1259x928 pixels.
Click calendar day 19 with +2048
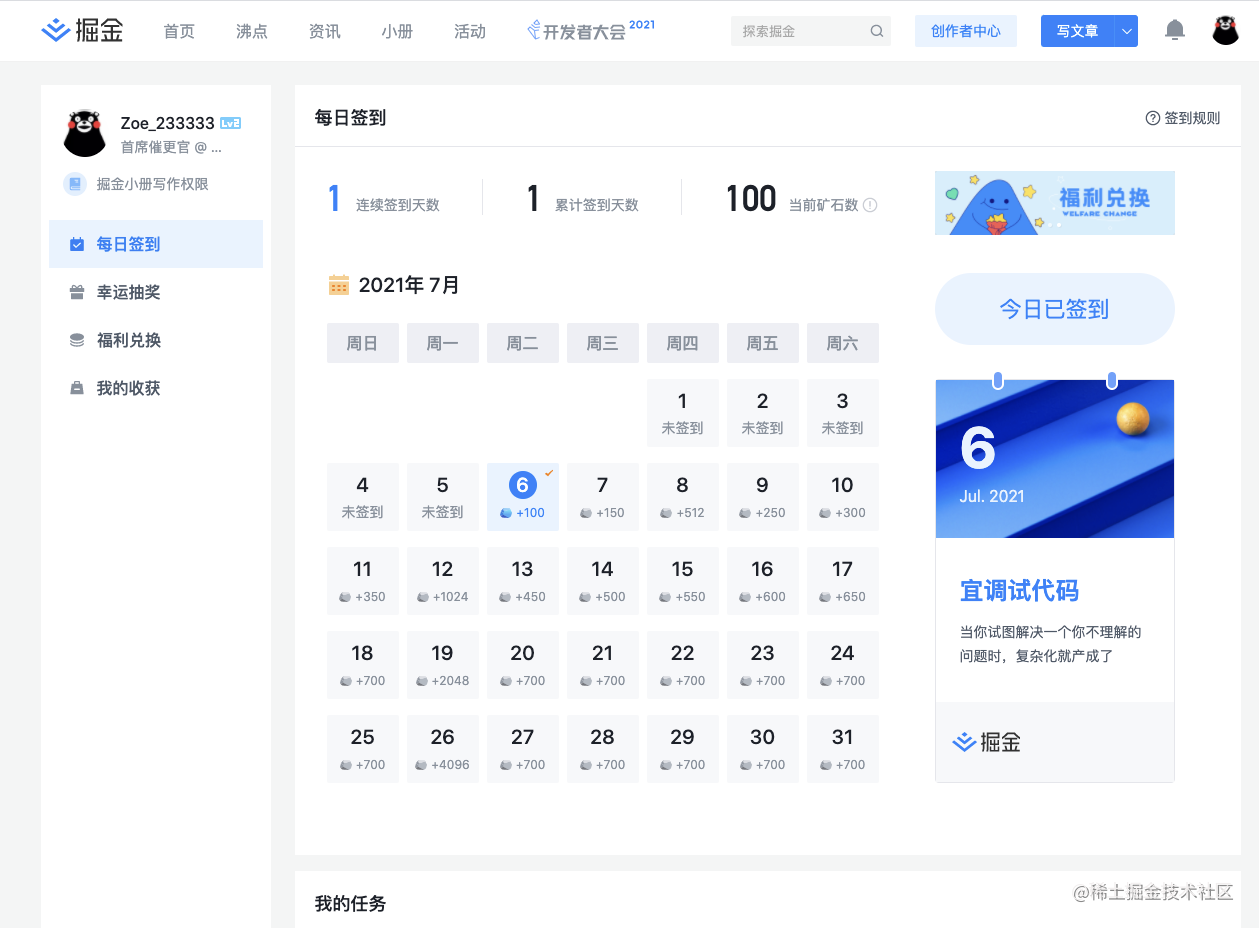[443, 665]
